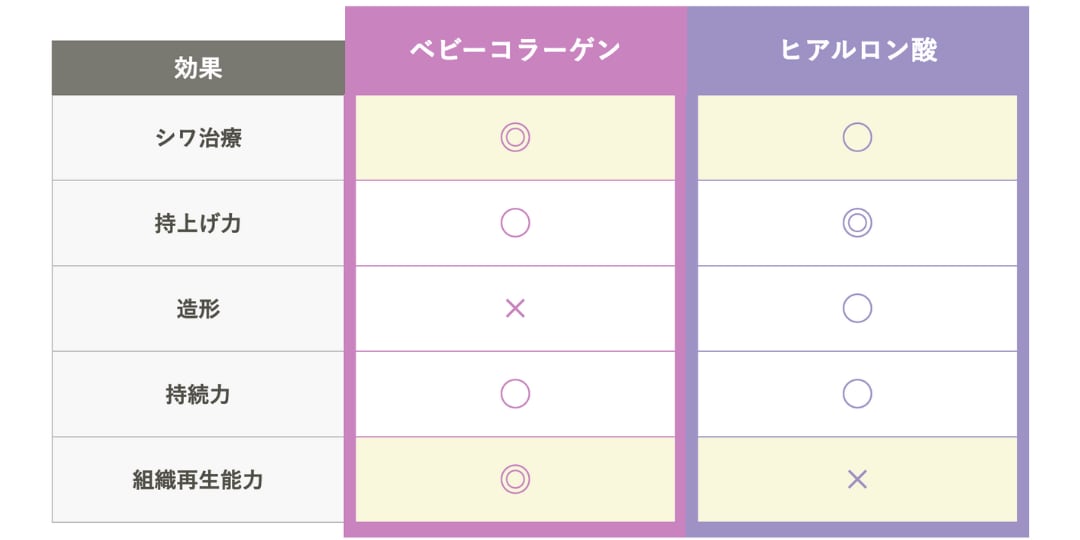Click the circle for ヒアルロン酸 持続力

coord(857,394)
